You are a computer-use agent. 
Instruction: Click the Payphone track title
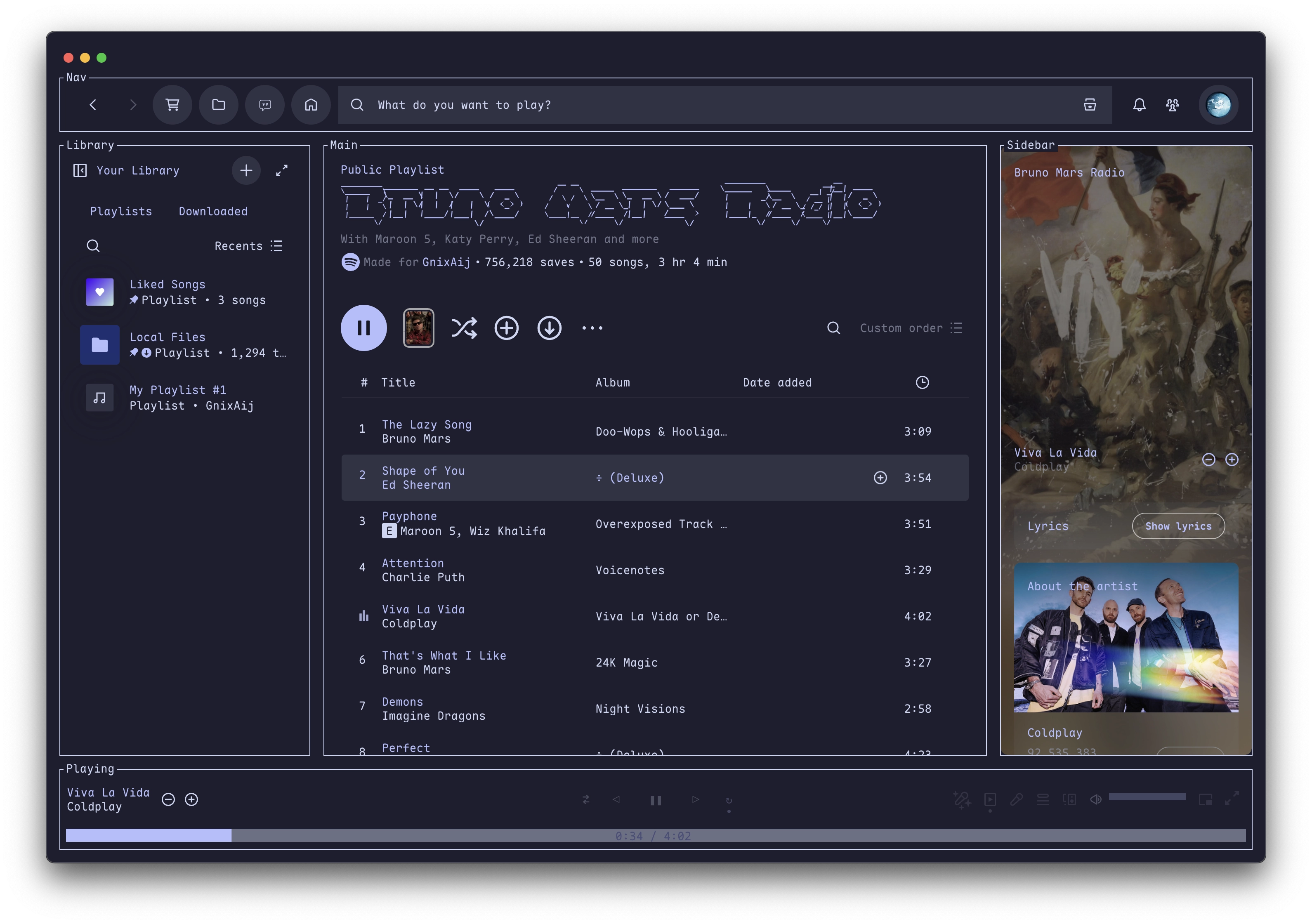[x=409, y=516]
